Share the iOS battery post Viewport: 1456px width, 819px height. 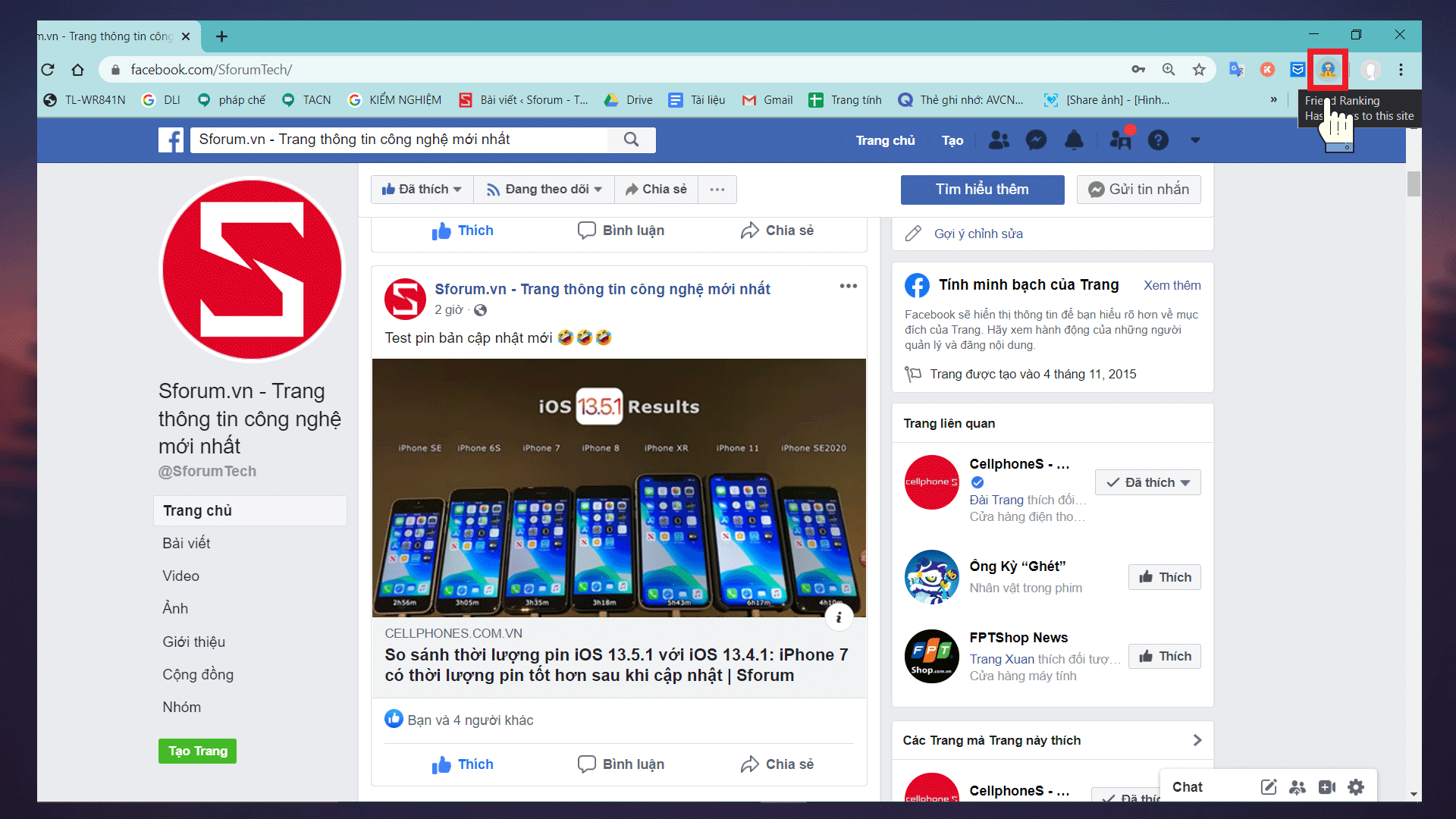pyautogui.click(x=777, y=764)
